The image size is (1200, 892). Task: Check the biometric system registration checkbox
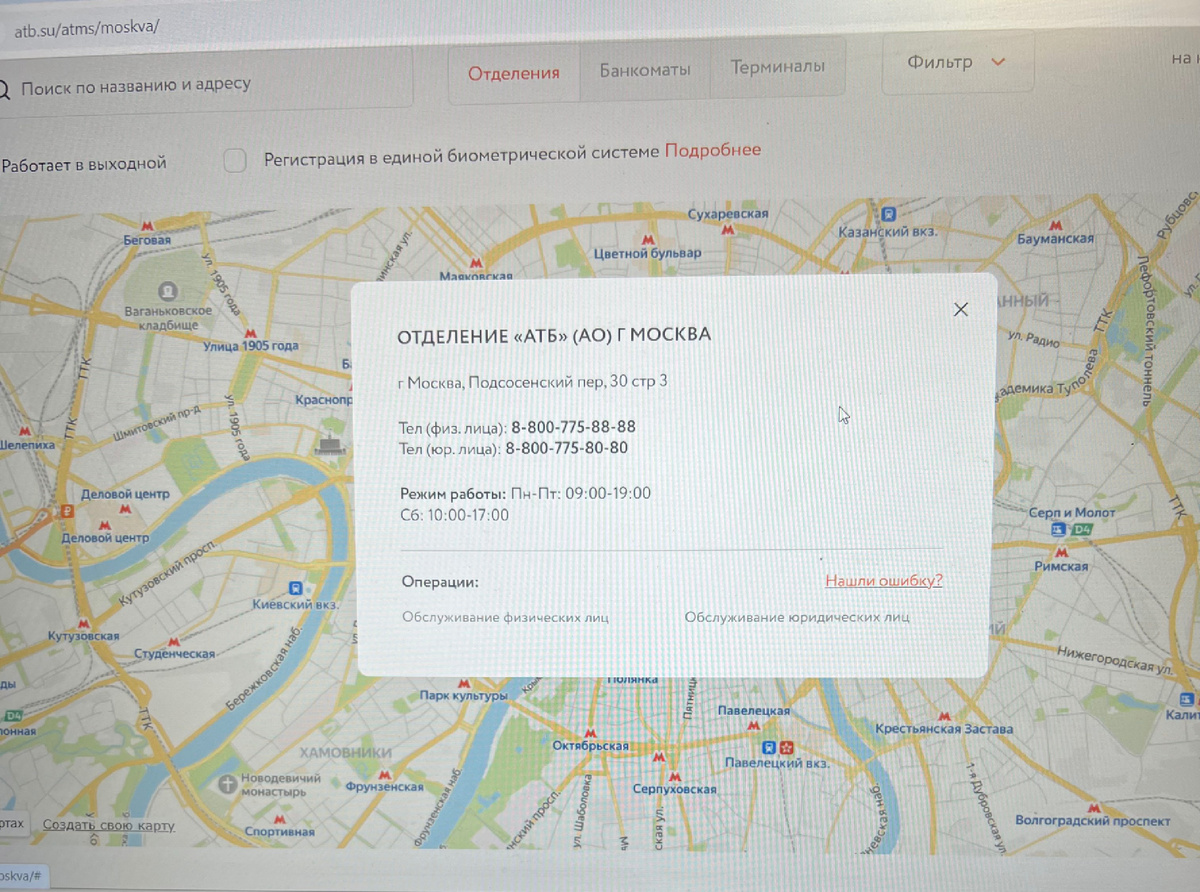[x=234, y=160]
